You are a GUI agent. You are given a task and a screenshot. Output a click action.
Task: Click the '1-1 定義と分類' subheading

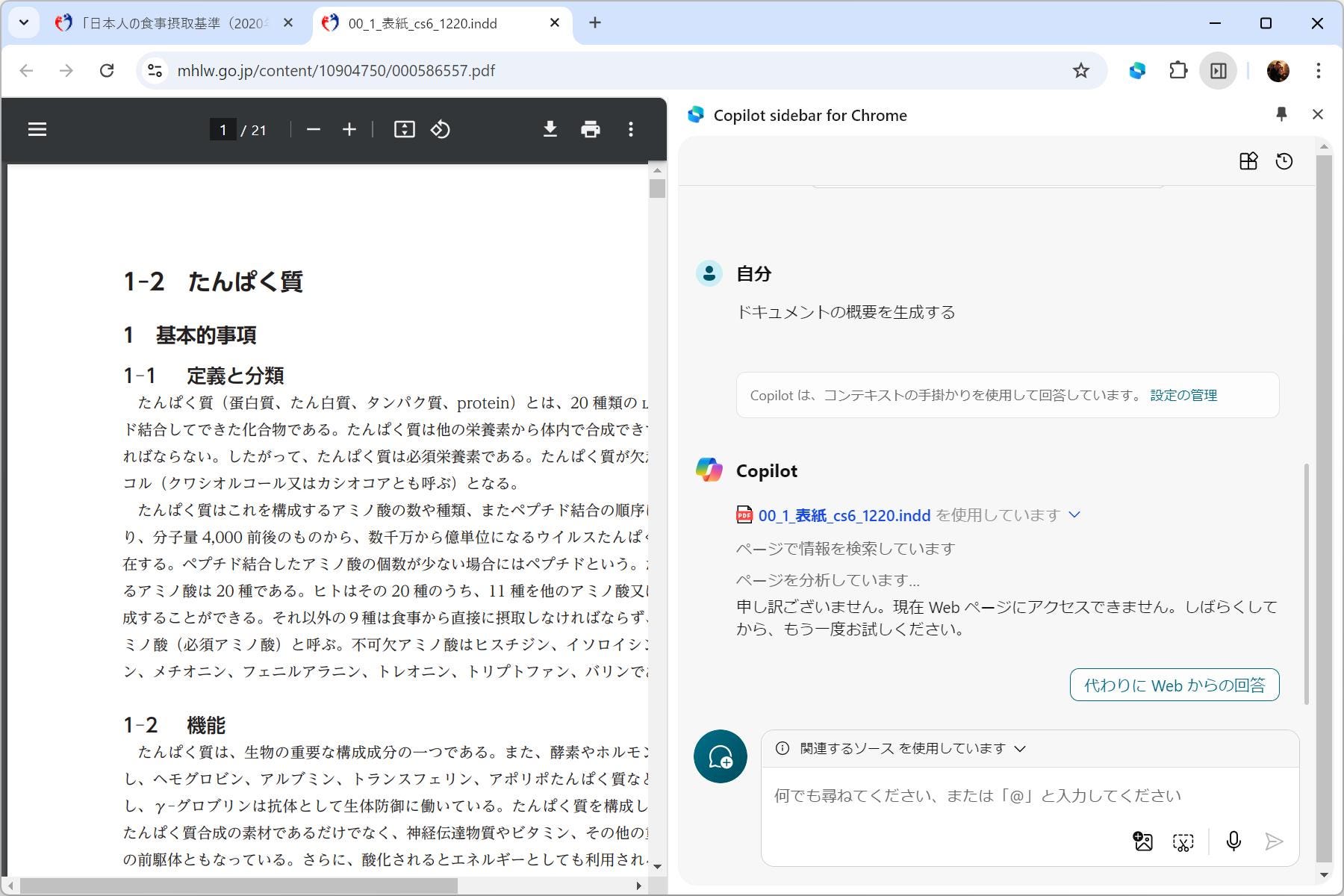(x=203, y=376)
